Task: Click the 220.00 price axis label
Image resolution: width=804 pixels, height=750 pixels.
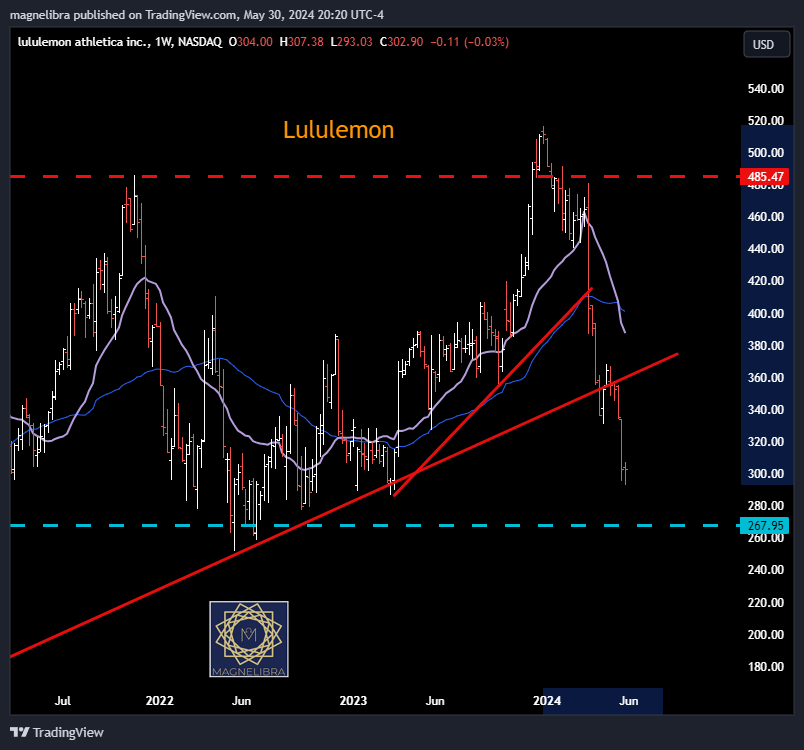Action: pos(766,603)
